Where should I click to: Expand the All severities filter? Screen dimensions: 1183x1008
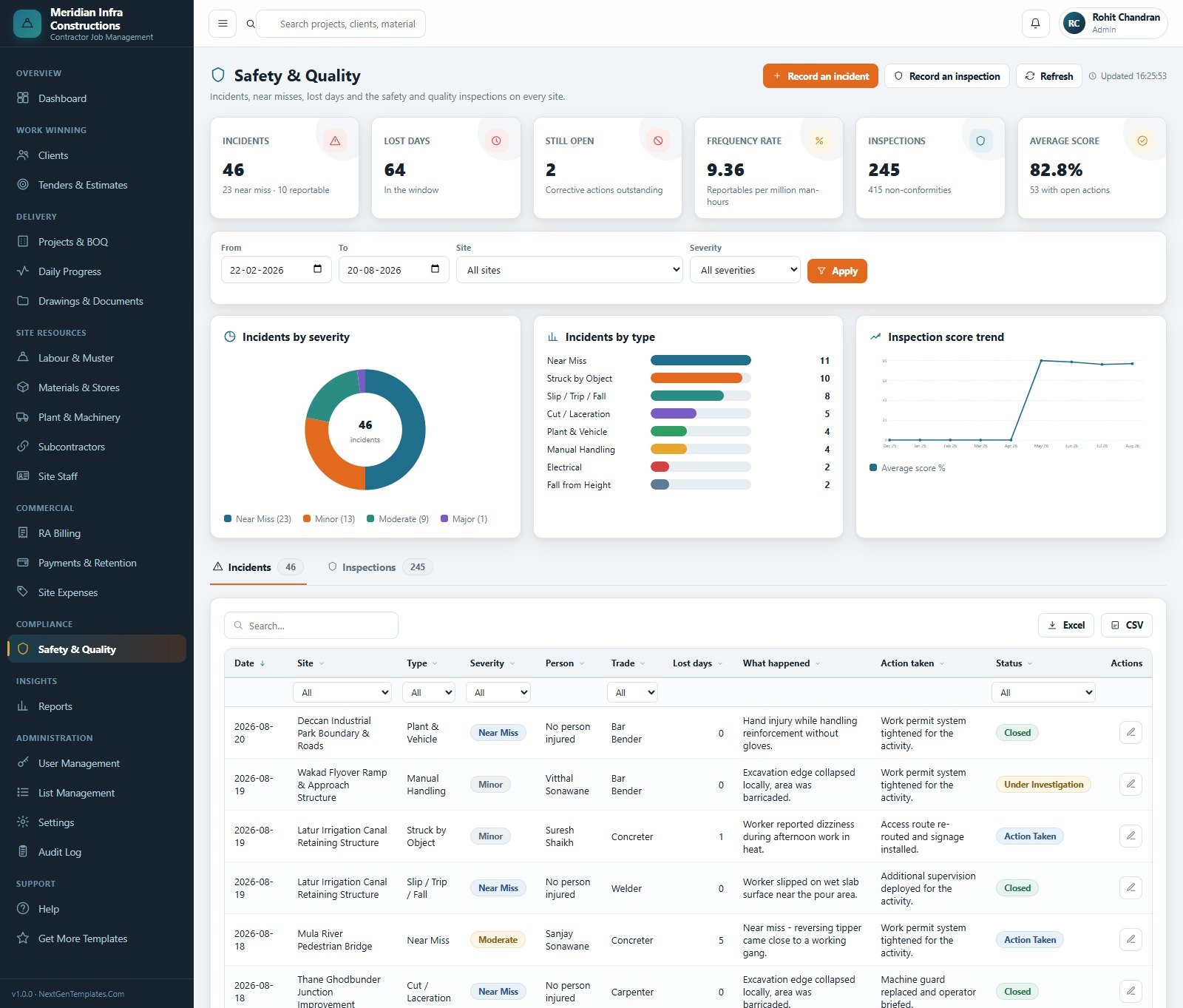click(745, 270)
